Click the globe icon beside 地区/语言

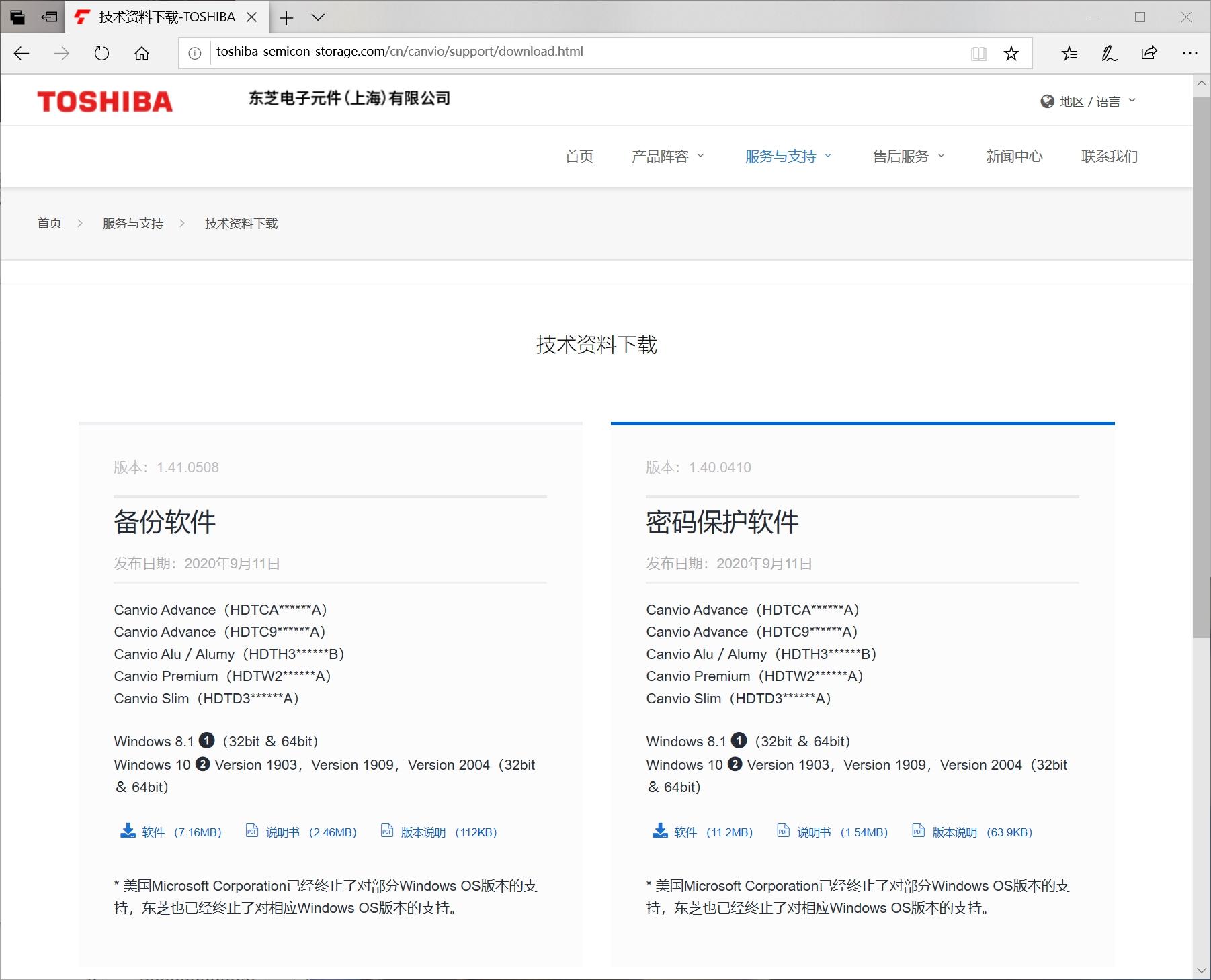[1046, 100]
